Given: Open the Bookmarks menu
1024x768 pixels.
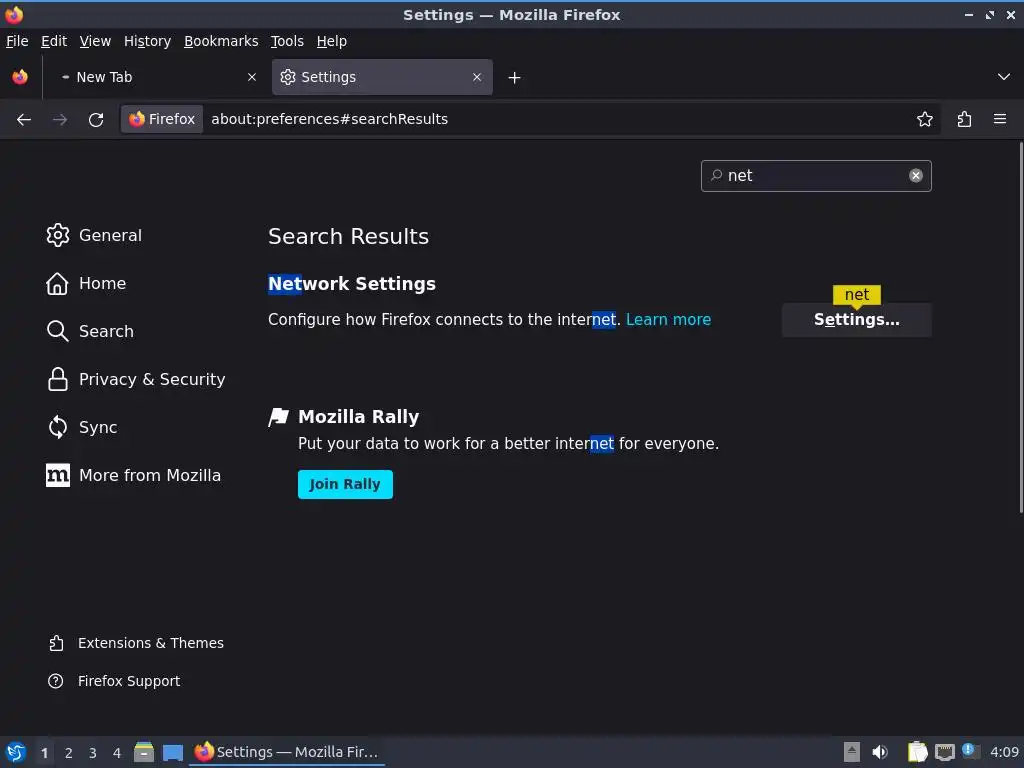Looking at the screenshot, I should (221, 41).
